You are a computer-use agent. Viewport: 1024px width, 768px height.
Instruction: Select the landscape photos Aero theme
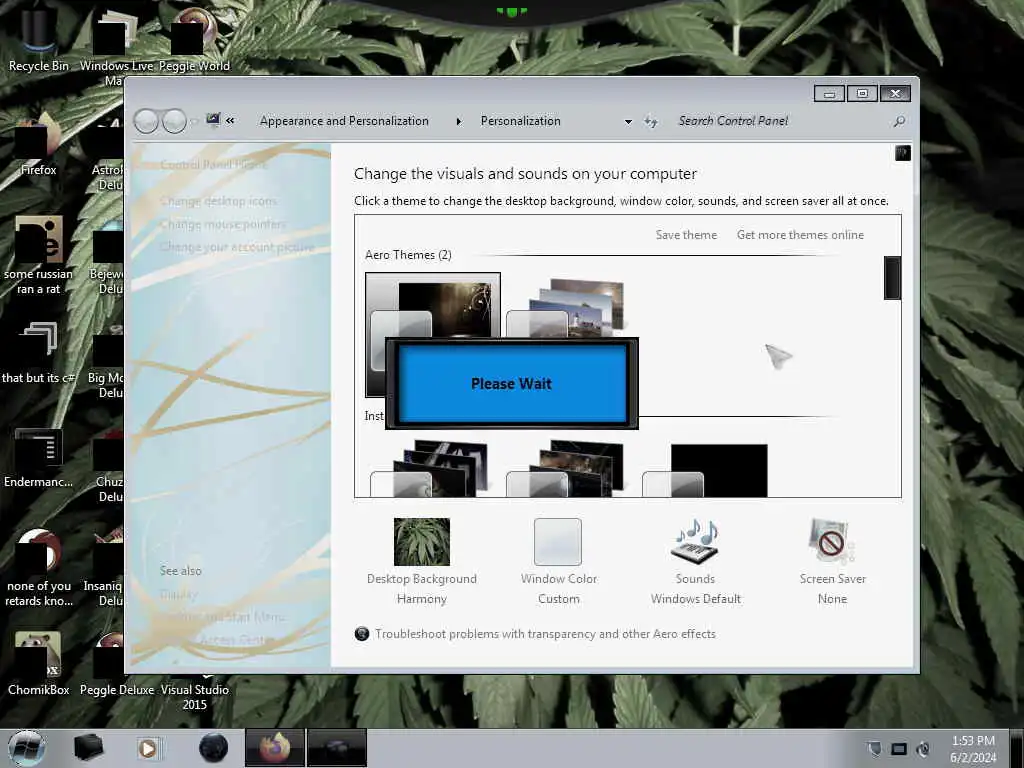pyautogui.click(x=566, y=307)
